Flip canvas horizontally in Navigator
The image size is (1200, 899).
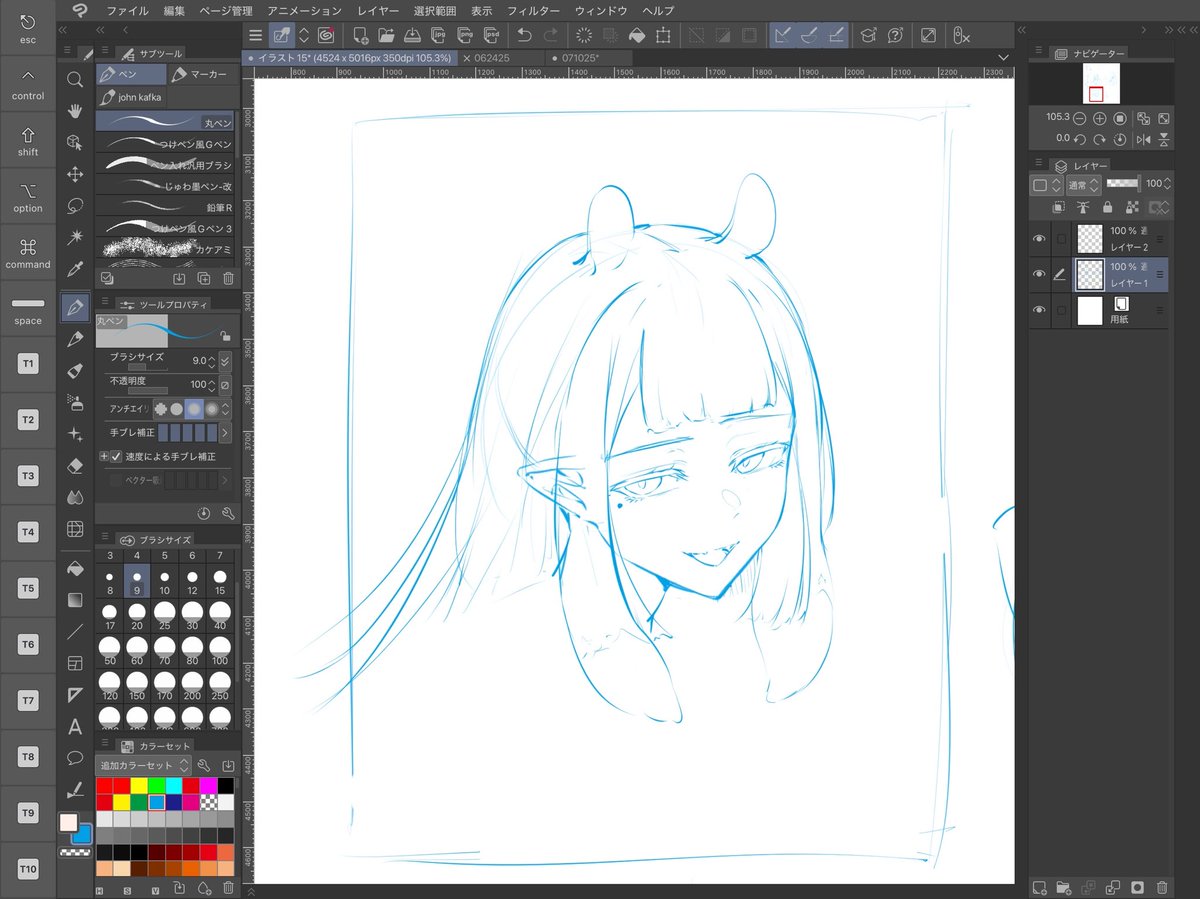(x=1143, y=139)
